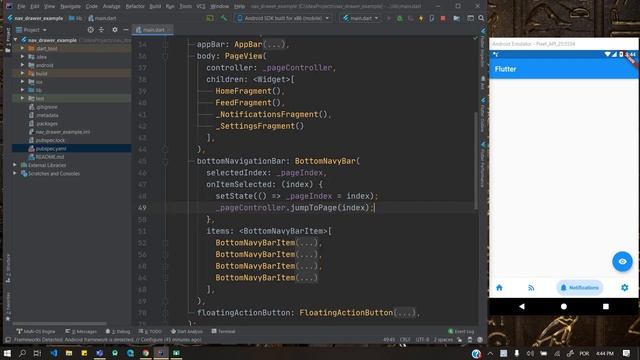Show hidden tray icons chevron
Image resolution: width=640 pixels, height=360 pixels.
point(490,353)
